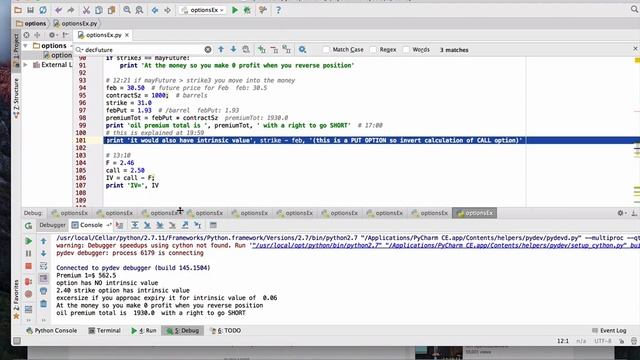
Task: Open the Event Log panel
Action: click(609, 330)
